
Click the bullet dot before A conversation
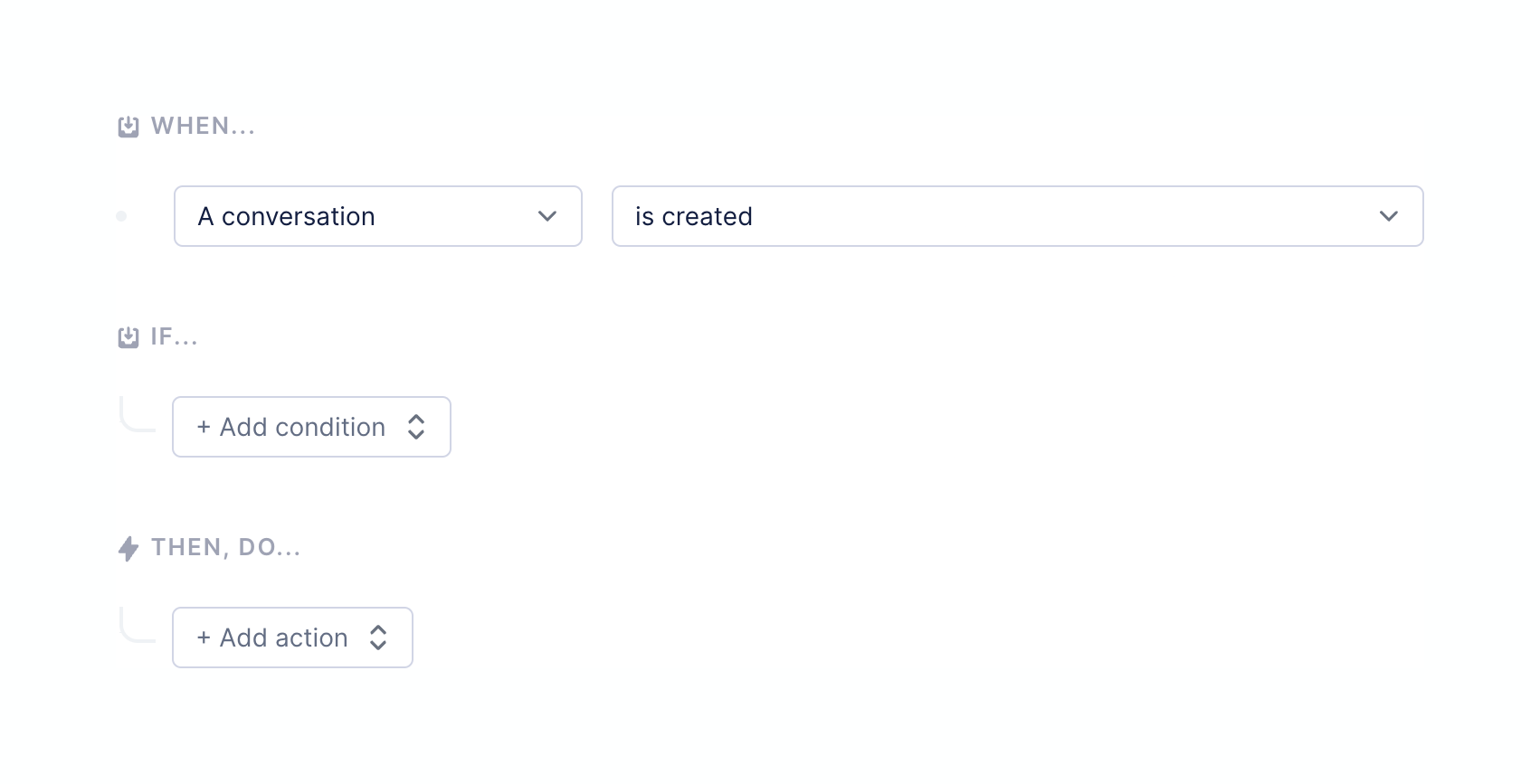[x=121, y=216]
